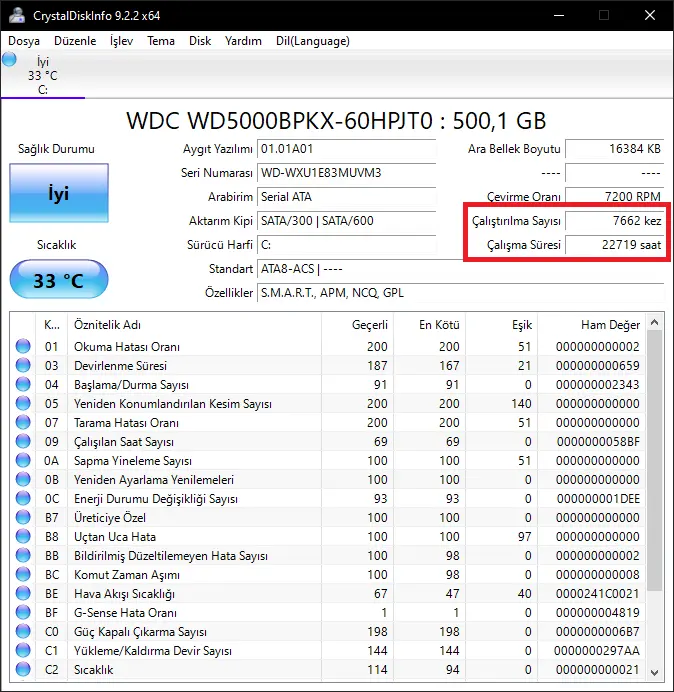Click the status orb for attribute 0A
Image resolution: width=674 pixels, height=692 pixels.
tap(23, 460)
